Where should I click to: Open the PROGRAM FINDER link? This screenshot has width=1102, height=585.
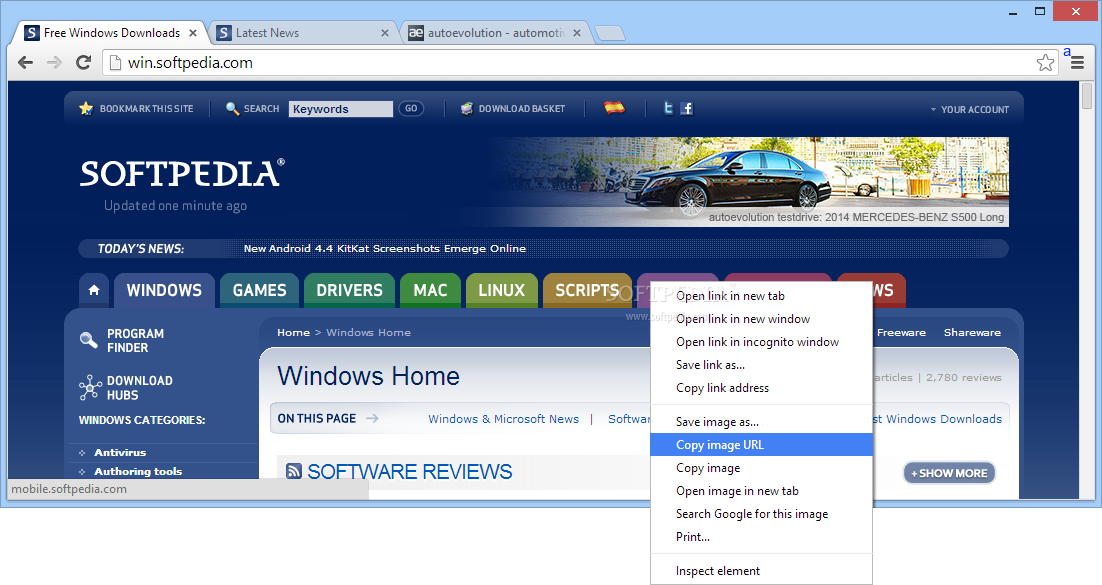pyautogui.click(x=135, y=340)
